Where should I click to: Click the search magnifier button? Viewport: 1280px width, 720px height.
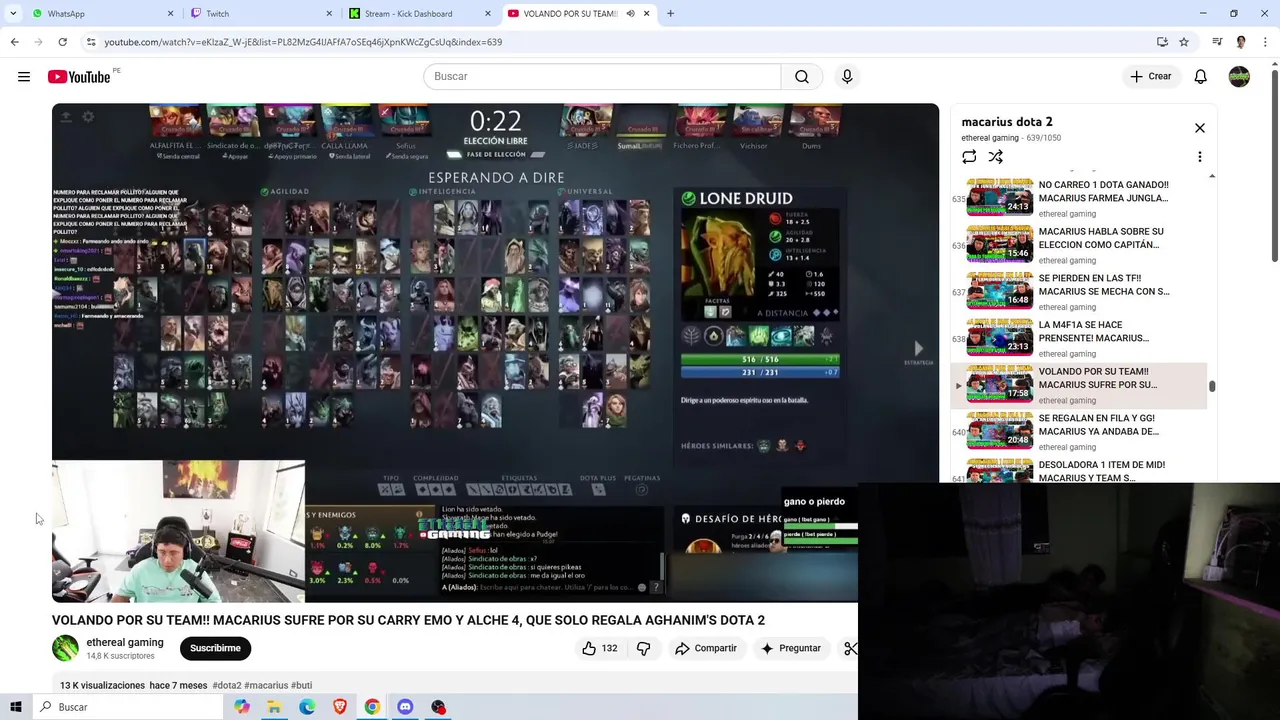point(802,76)
